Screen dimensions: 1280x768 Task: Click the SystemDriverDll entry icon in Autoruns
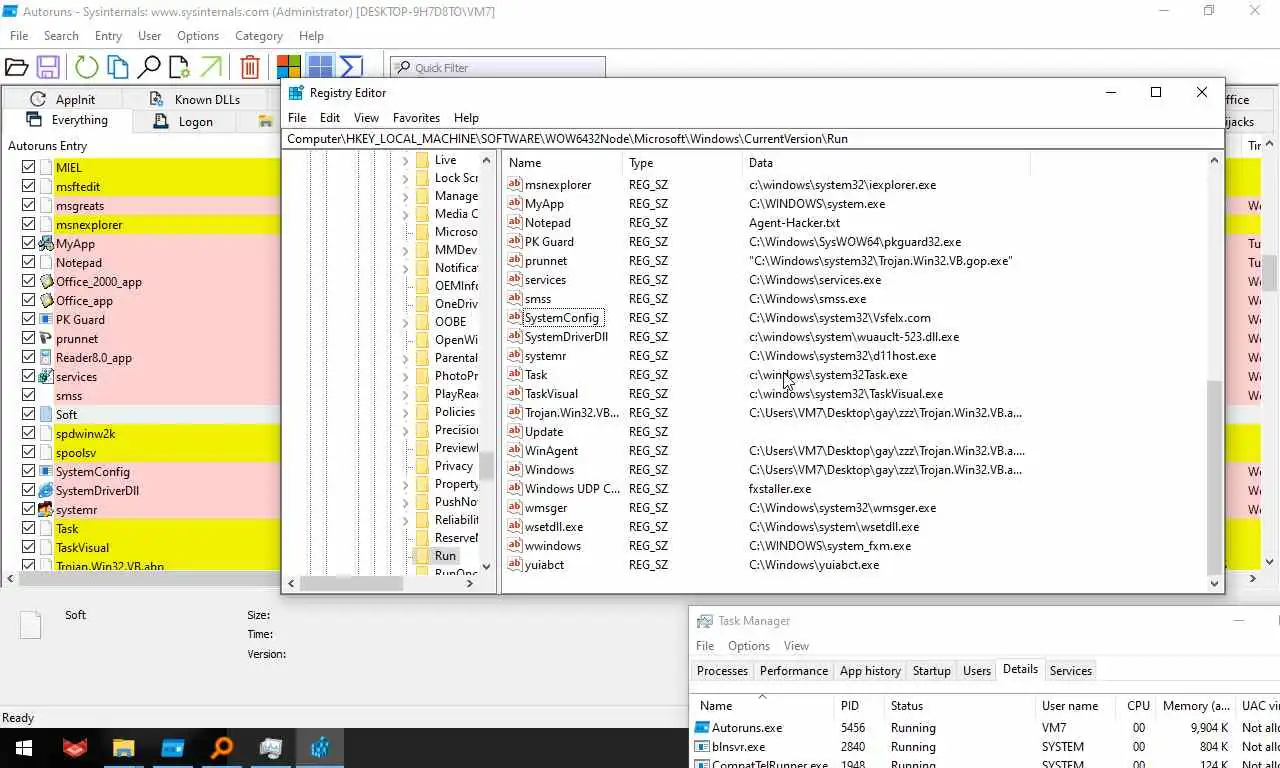click(46, 490)
